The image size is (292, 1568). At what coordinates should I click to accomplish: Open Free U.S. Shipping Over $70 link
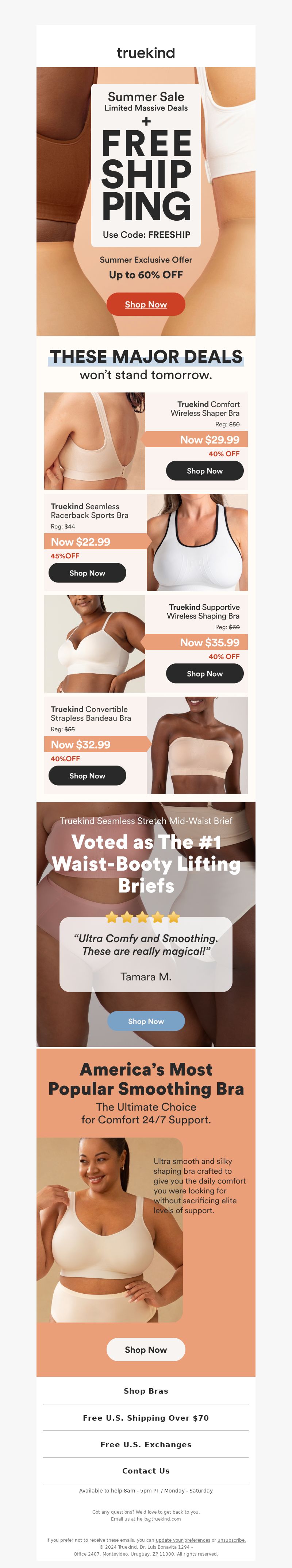pos(146,1418)
